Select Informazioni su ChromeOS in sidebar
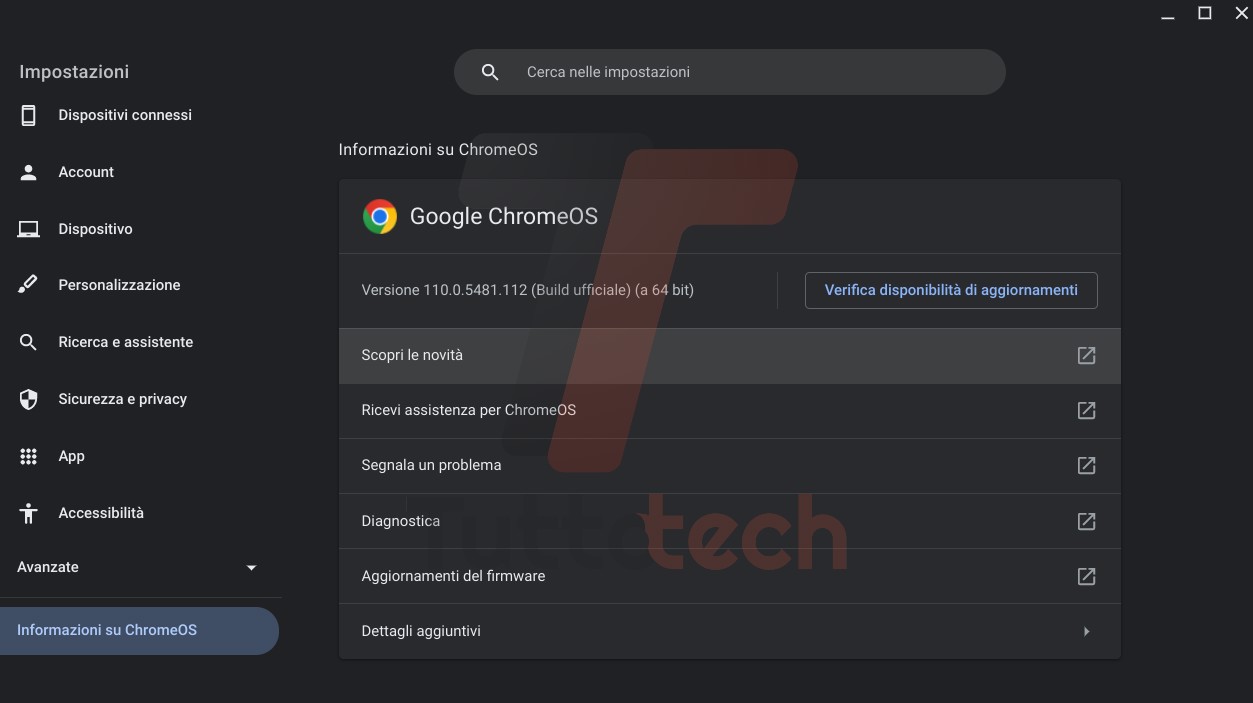 point(107,630)
